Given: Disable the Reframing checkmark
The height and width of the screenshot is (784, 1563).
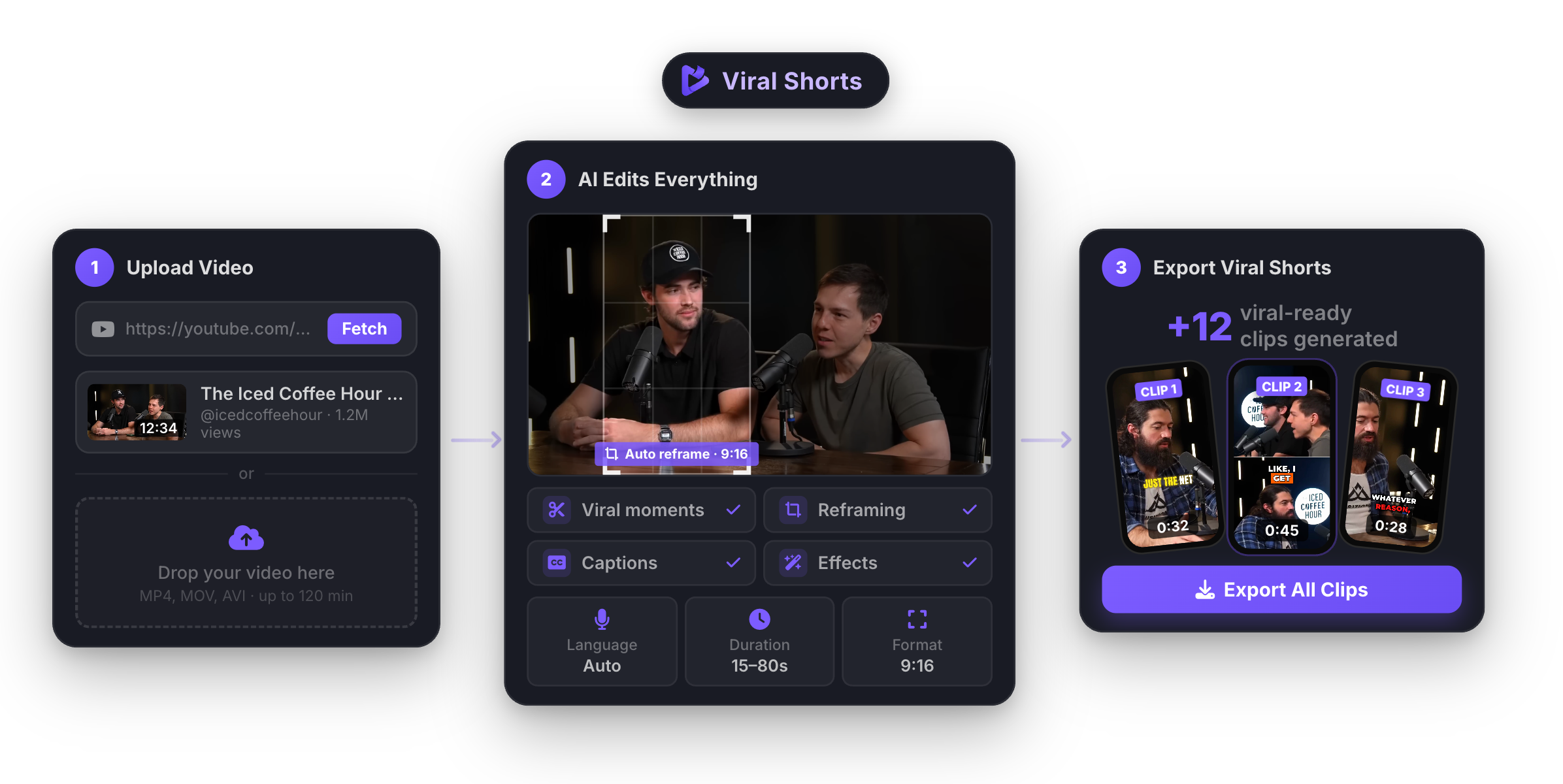Looking at the screenshot, I should point(970,510).
